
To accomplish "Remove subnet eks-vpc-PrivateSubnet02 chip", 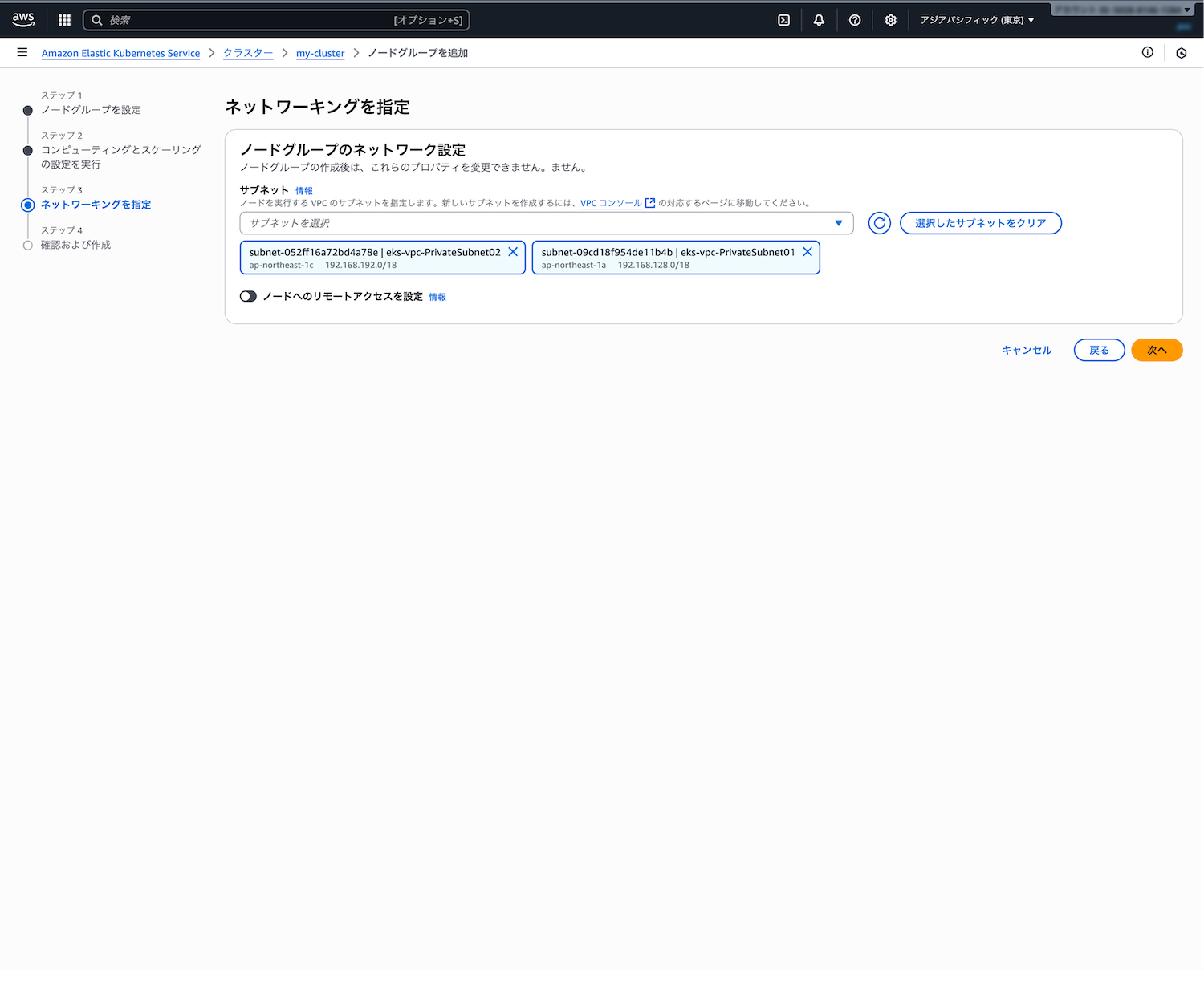I will click(513, 252).
